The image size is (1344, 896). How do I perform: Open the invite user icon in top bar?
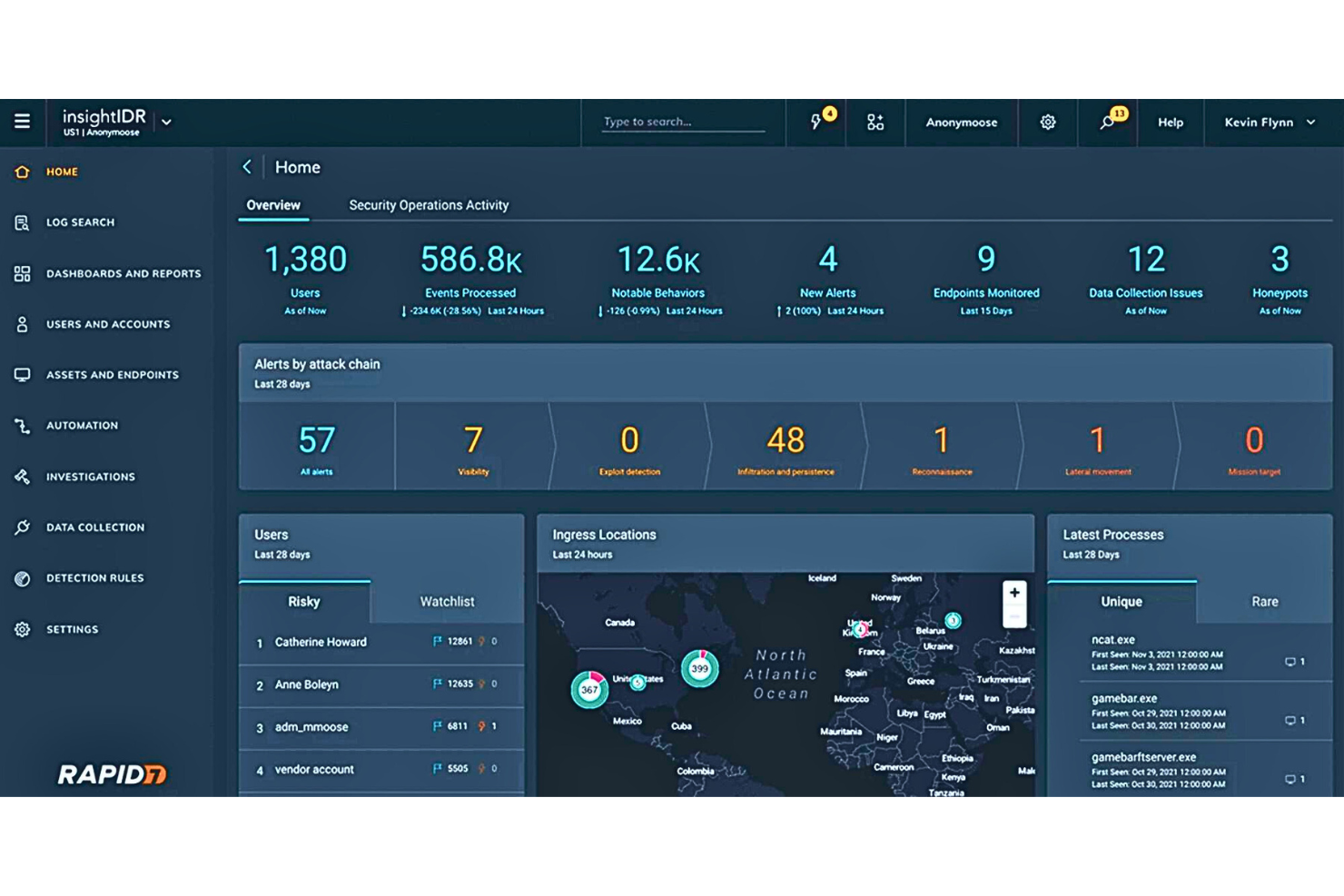875,122
